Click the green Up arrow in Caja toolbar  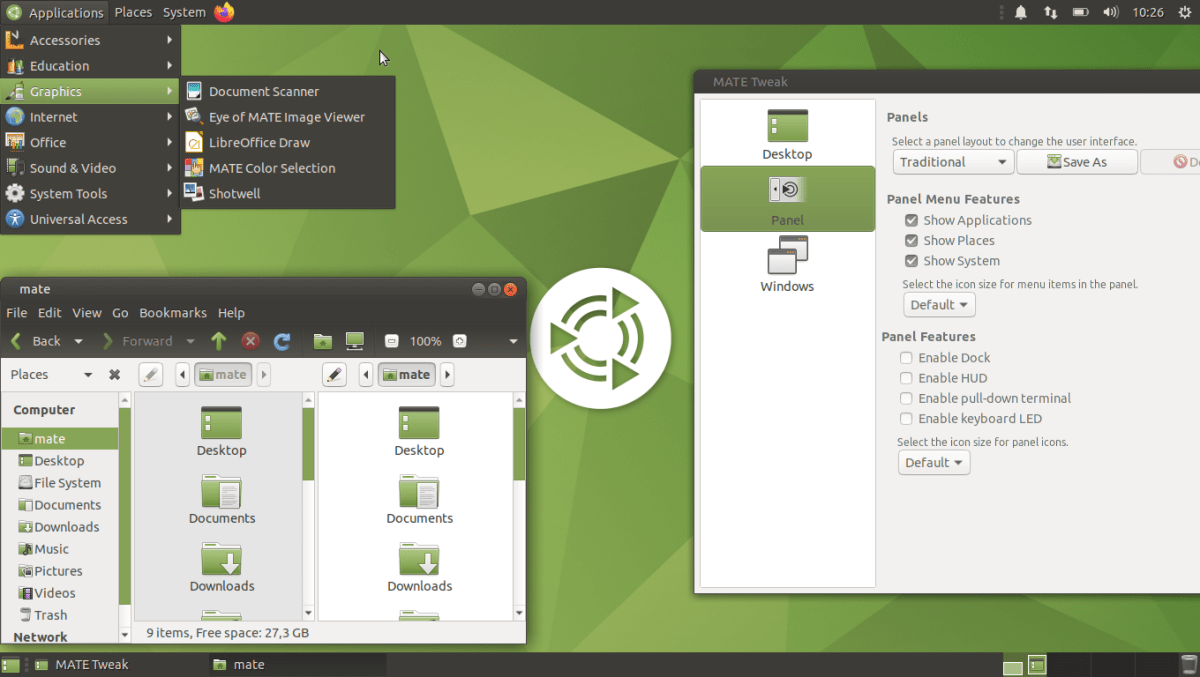[x=218, y=340]
